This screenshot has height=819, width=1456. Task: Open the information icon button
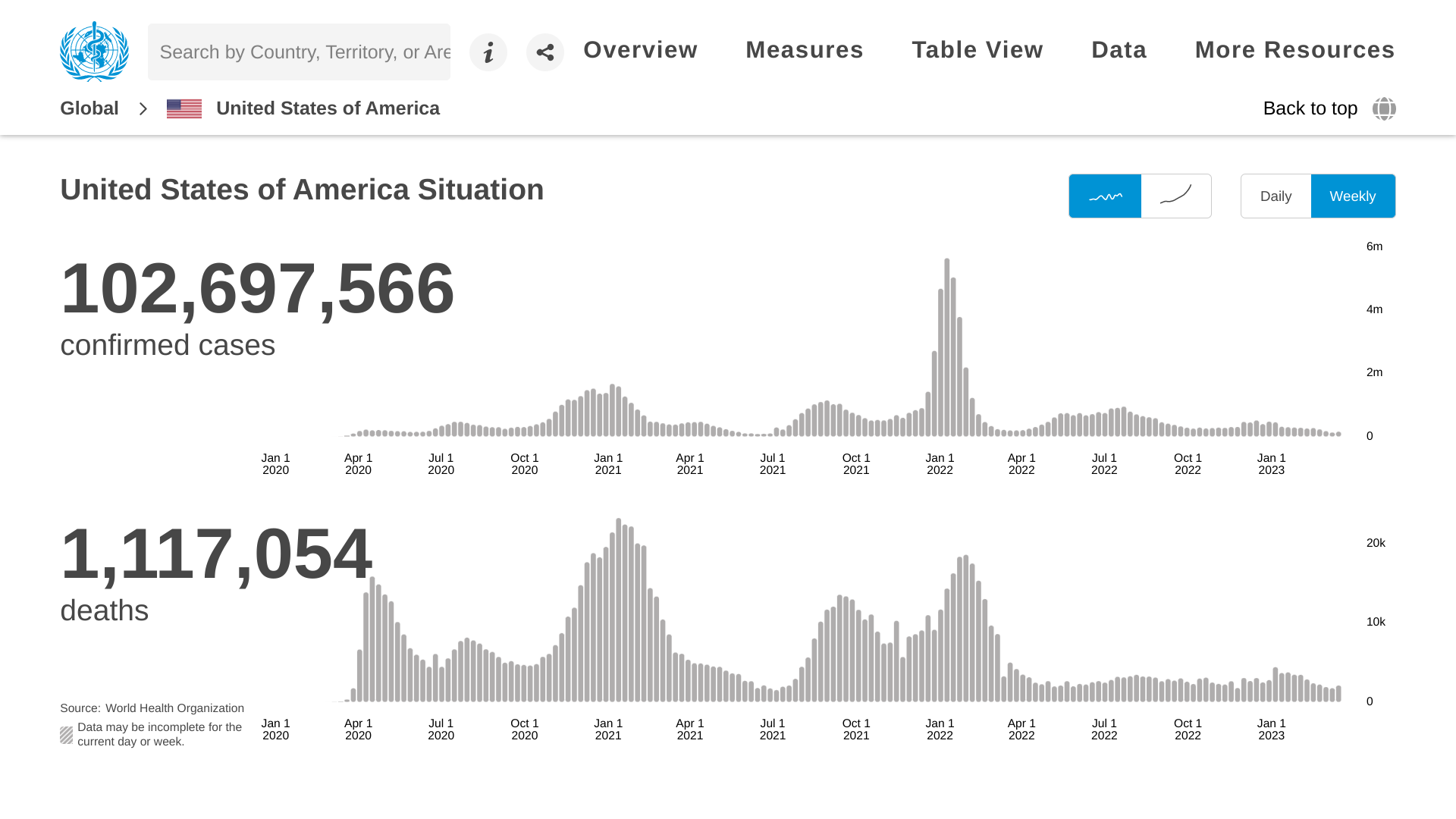coord(488,52)
